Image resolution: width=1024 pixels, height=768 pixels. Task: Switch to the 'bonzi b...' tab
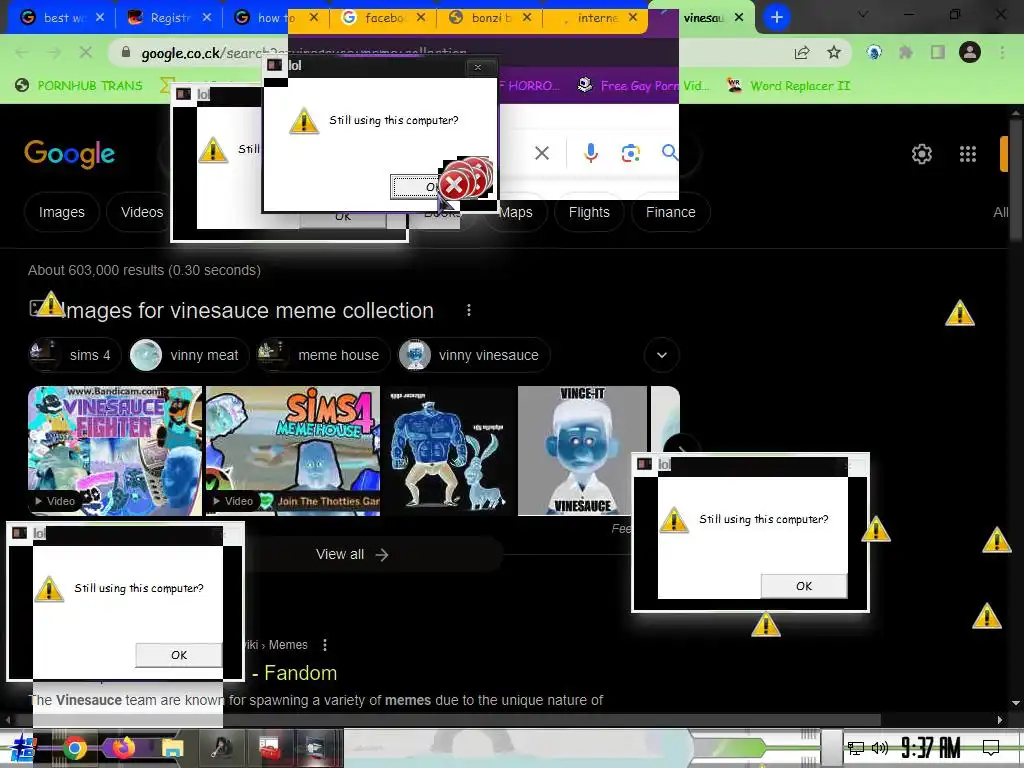click(x=491, y=18)
